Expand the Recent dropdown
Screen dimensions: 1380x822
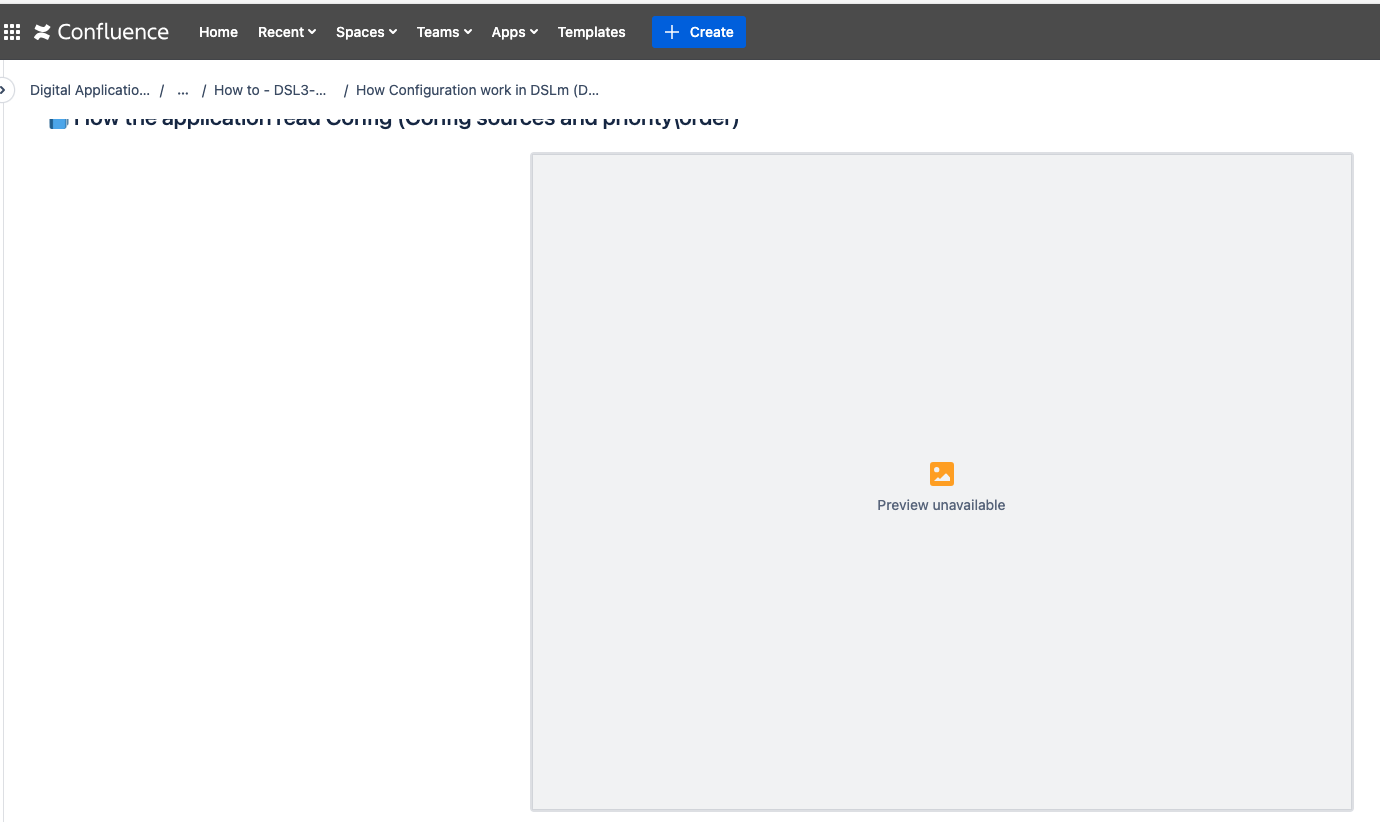point(287,32)
